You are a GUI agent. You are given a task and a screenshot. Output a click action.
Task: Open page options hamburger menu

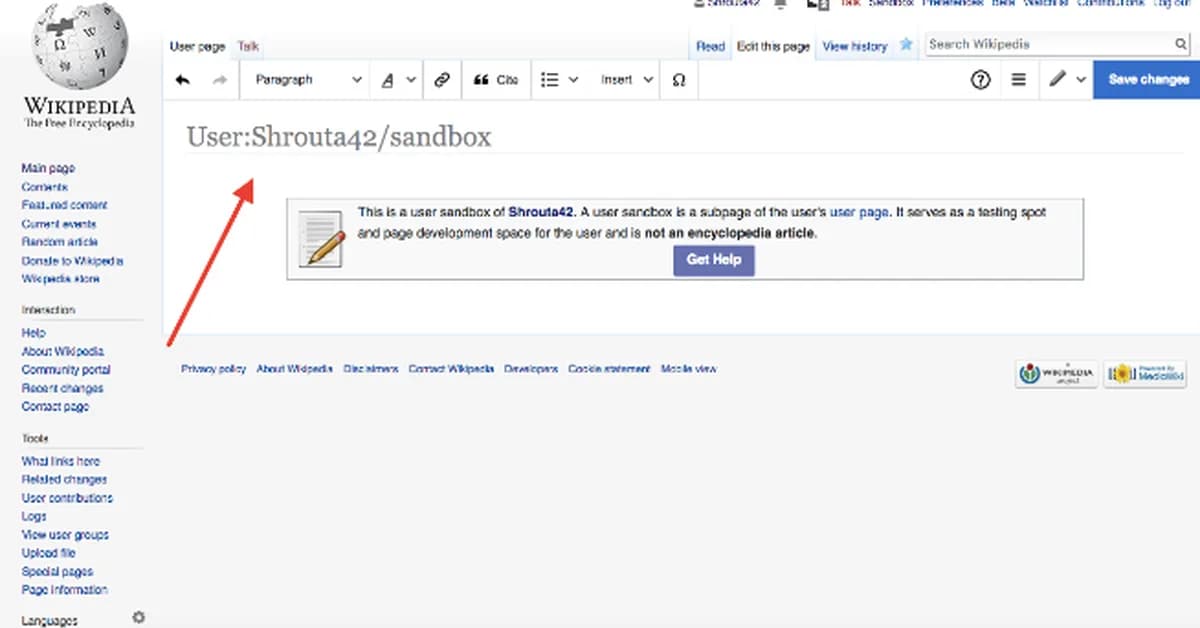point(1019,80)
